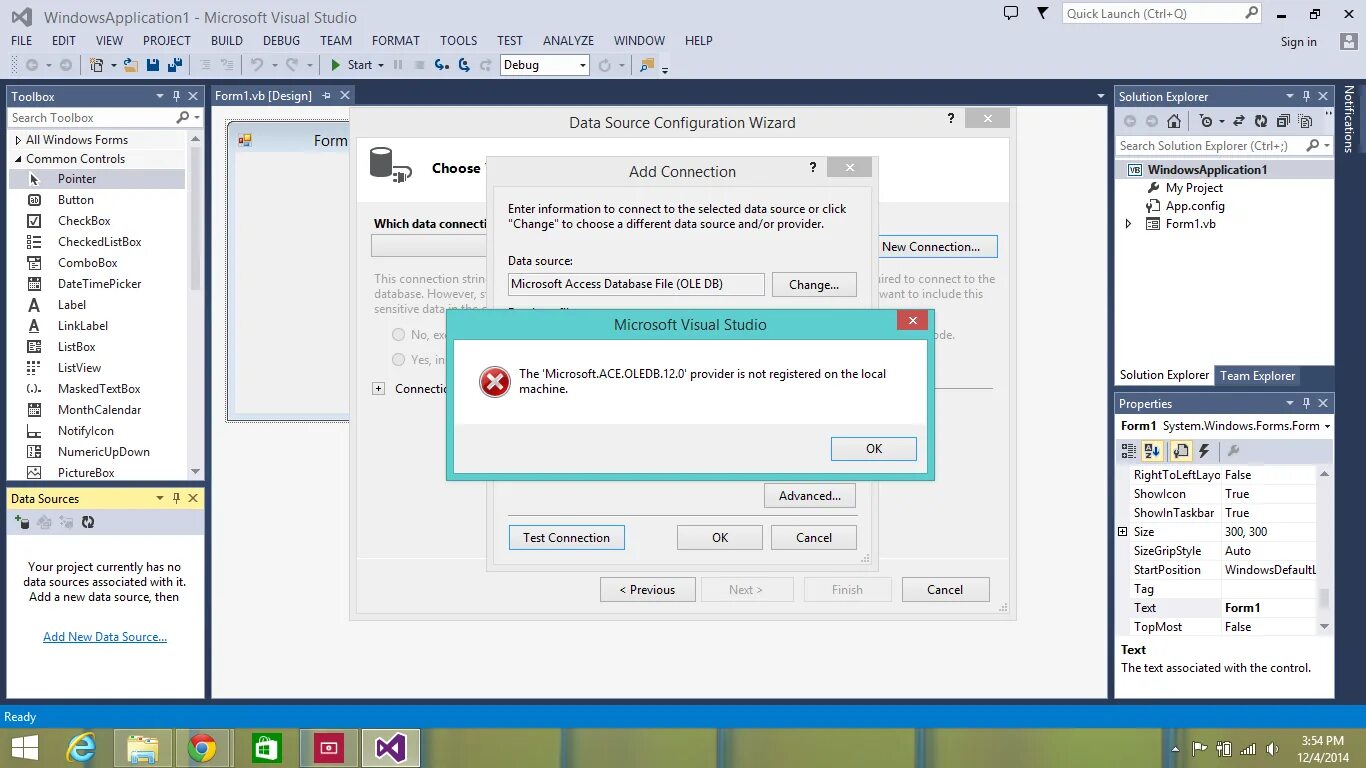1366x768 pixels.
Task: Click OK in the error message box
Action: (873, 449)
